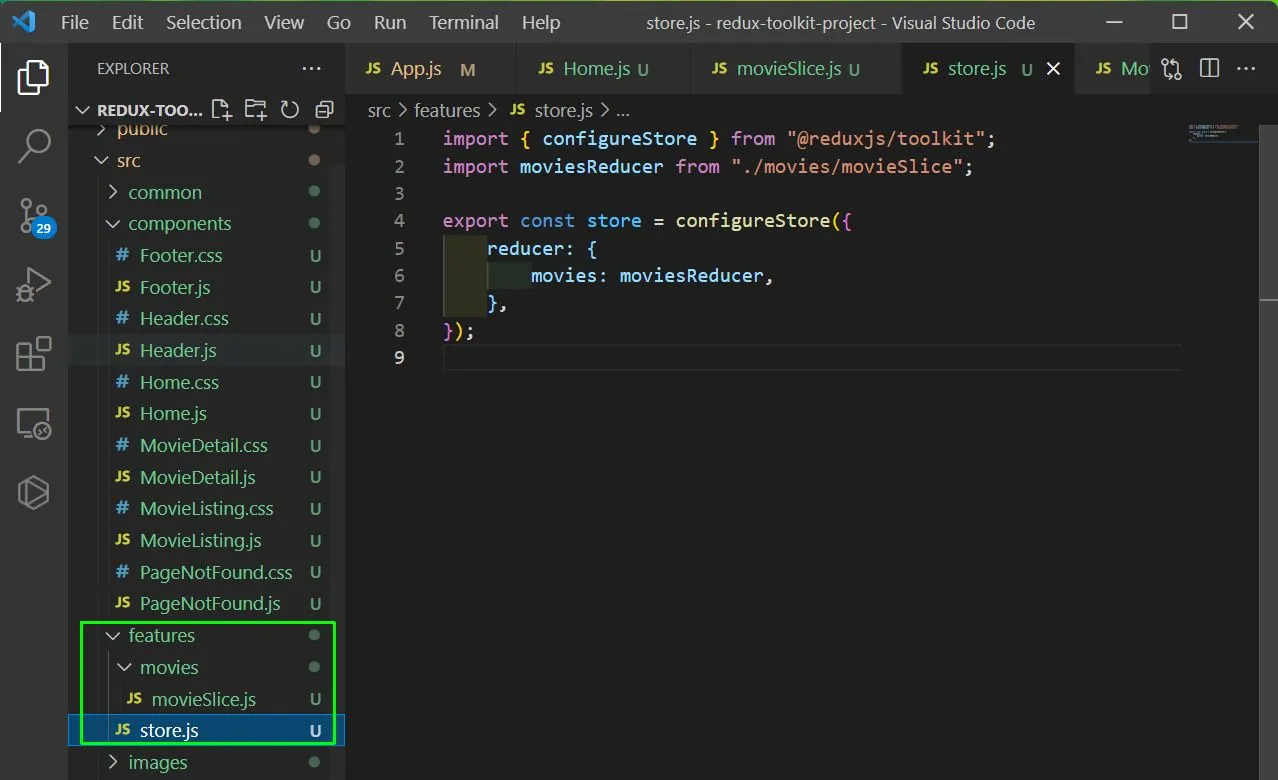Click the New File icon in explorer header
1278x780 pixels.
222,109
